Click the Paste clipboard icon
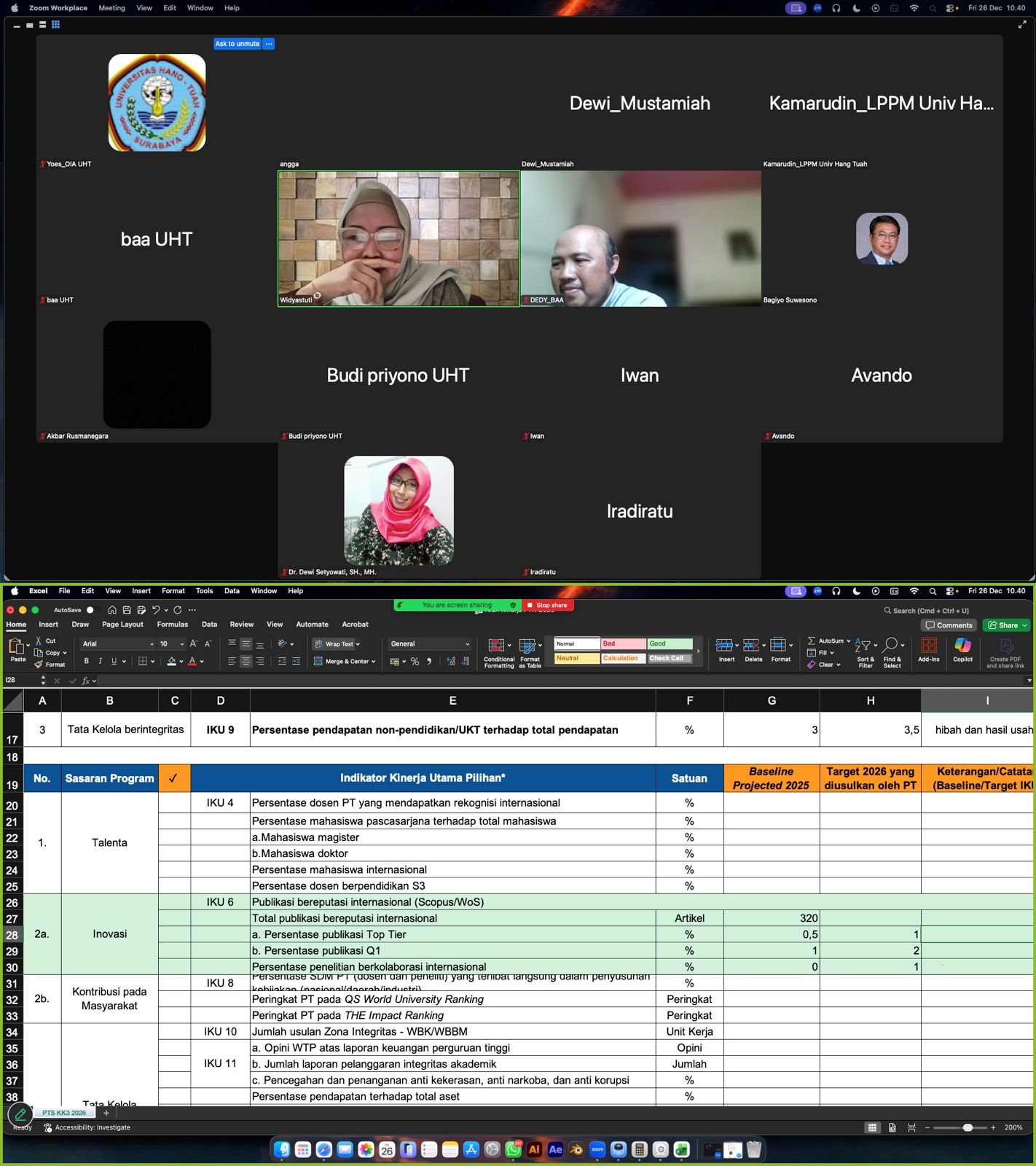 click(x=16, y=646)
